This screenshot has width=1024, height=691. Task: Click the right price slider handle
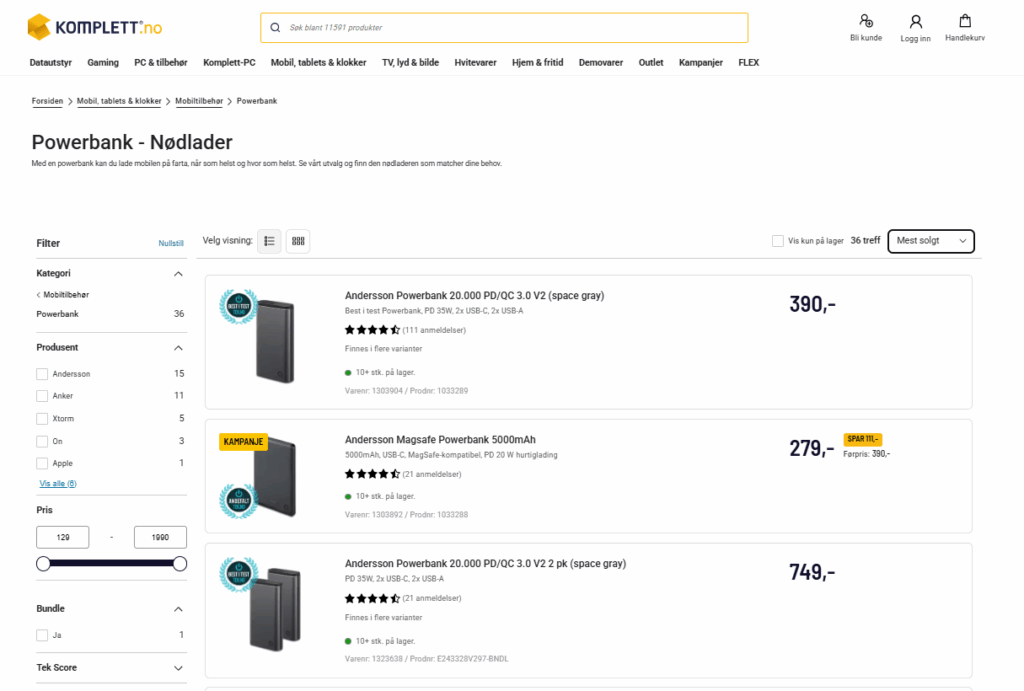[x=180, y=564]
